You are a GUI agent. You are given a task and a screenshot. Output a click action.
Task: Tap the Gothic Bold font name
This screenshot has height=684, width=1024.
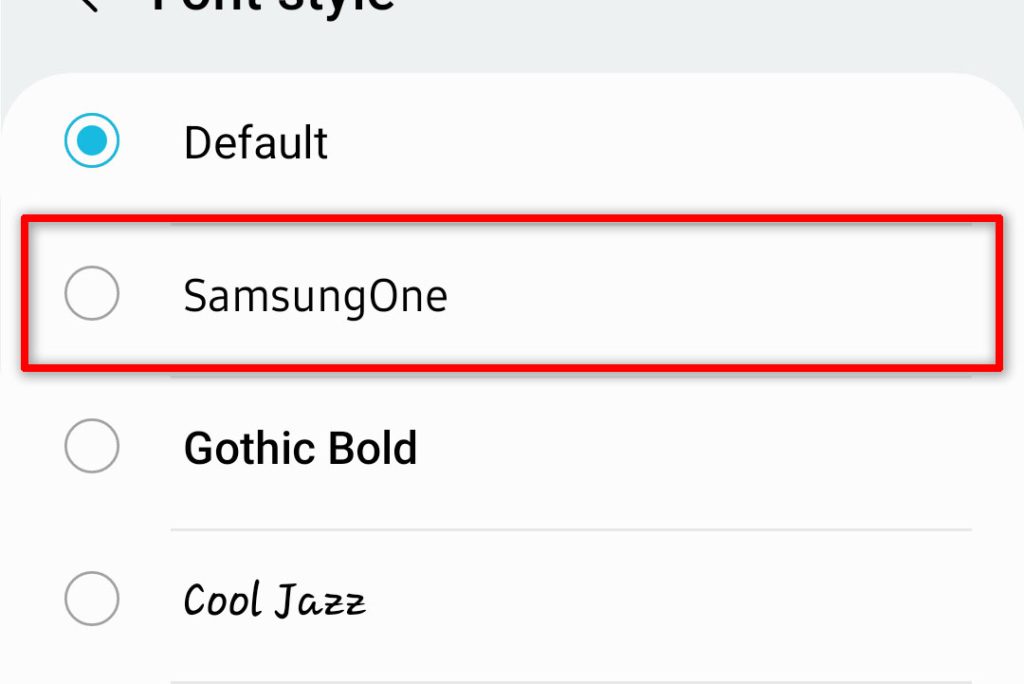click(x=300, y=448)
